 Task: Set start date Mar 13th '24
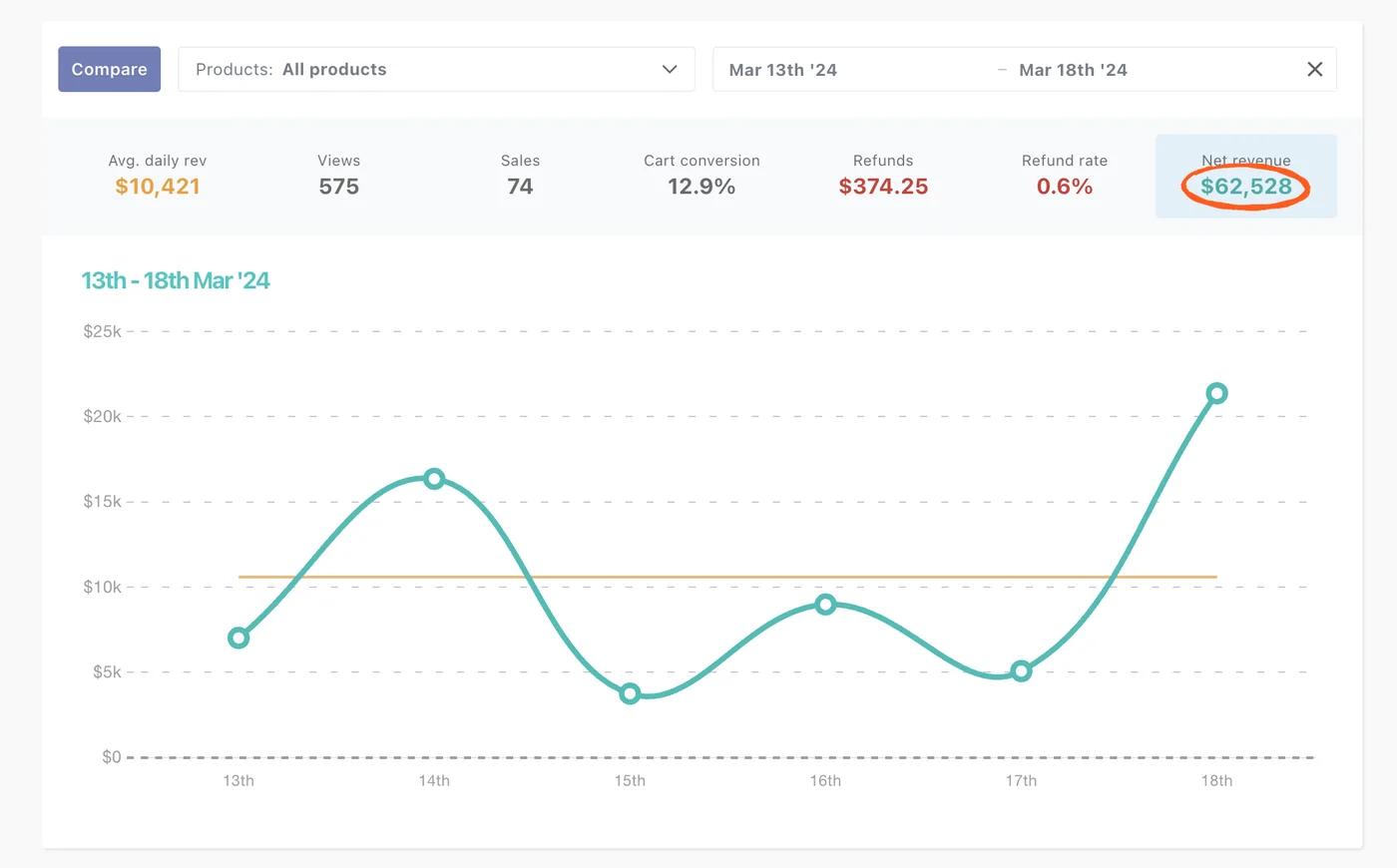tap(783, 70)
